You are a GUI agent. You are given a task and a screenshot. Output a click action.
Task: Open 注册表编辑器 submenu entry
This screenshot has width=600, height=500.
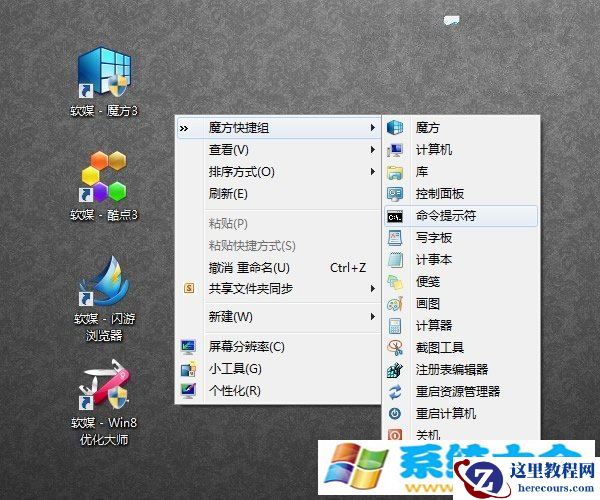click(x=461, y=370)
